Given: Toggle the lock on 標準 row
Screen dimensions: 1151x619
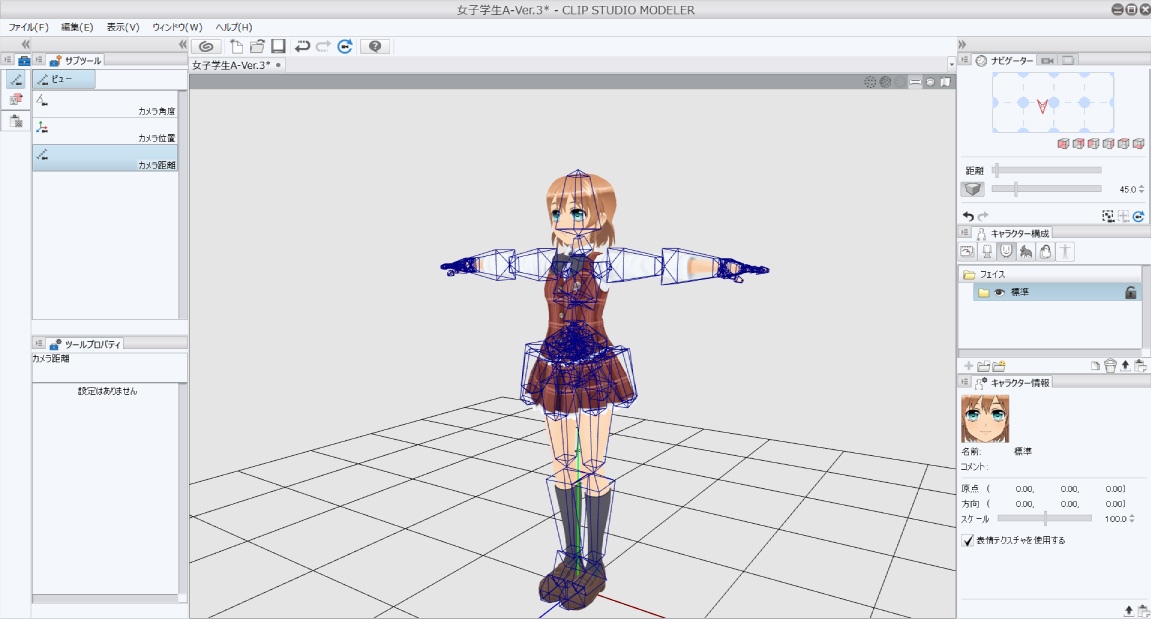Looking at the screenshot, I should 1130,292.
